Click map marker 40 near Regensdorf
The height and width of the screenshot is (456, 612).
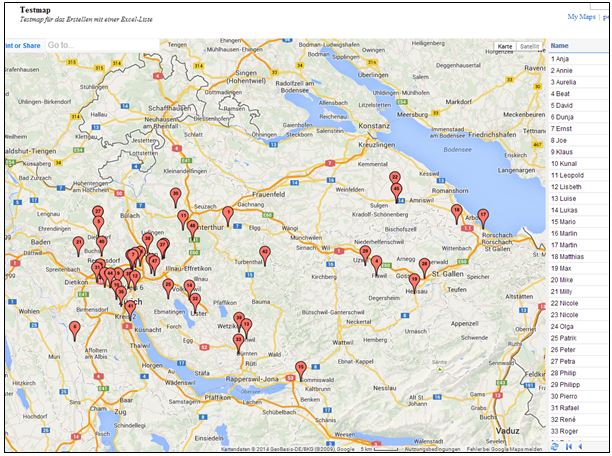coord(101,245)
